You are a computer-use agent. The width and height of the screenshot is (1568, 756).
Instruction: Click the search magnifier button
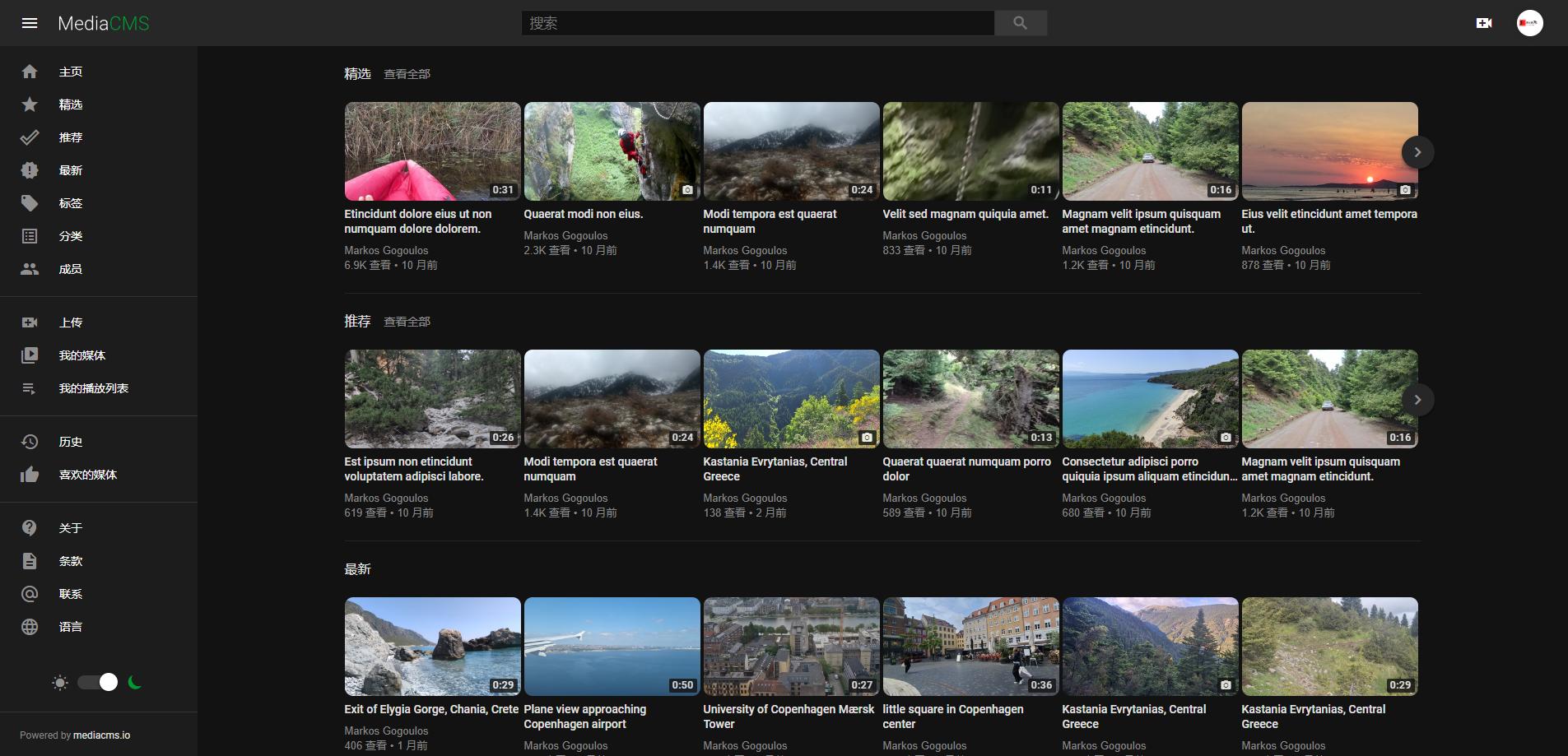coord(1020,23)
